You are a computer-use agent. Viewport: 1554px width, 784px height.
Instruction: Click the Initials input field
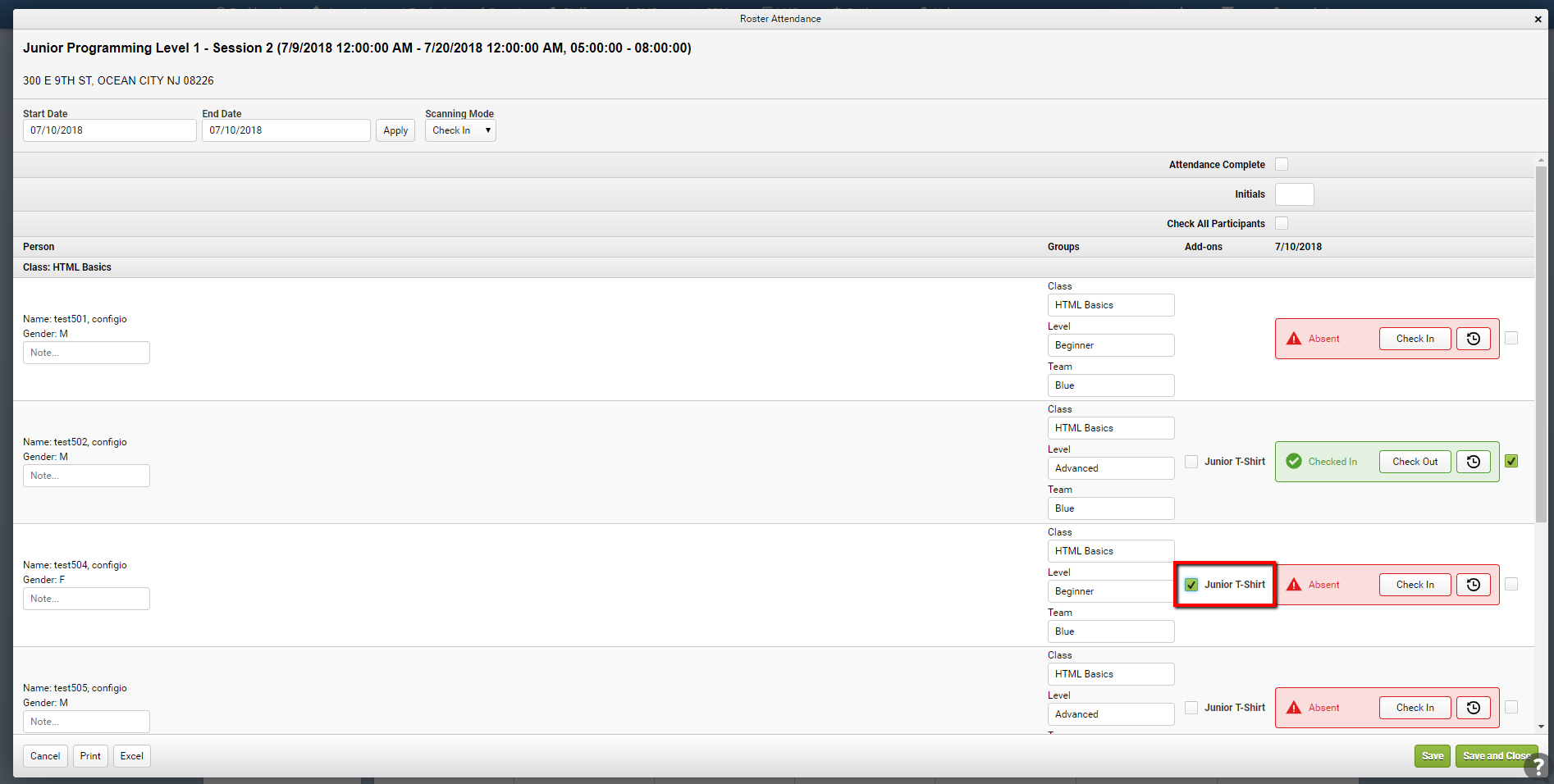[1295, 194]
